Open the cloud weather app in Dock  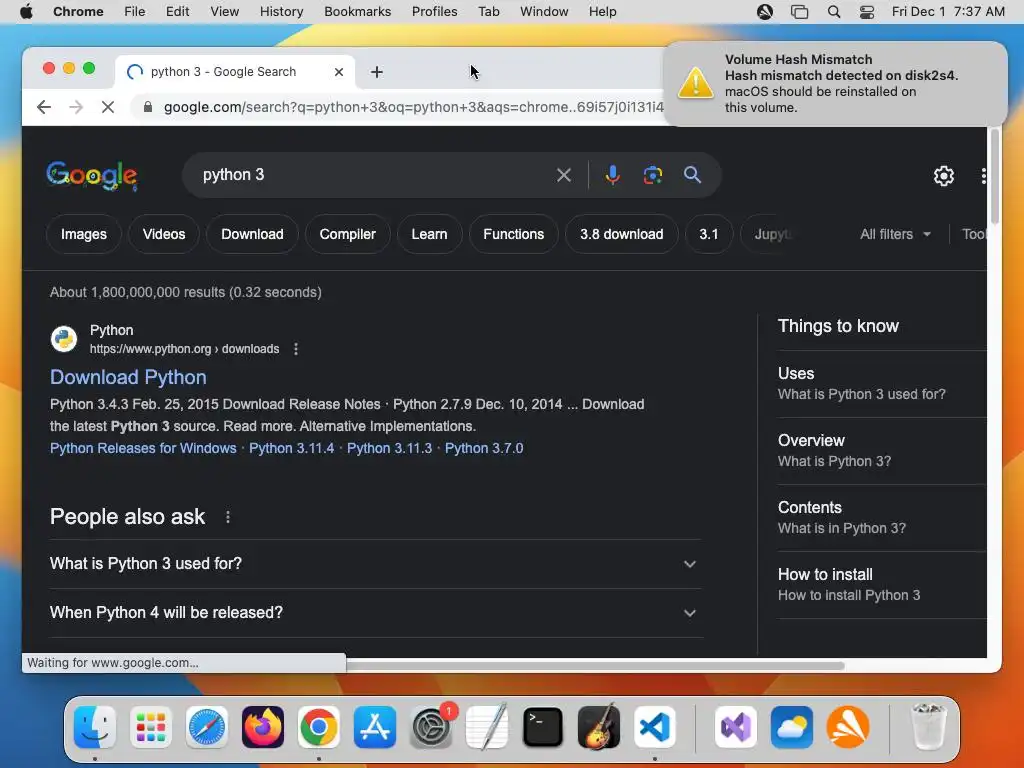[792, 727]
